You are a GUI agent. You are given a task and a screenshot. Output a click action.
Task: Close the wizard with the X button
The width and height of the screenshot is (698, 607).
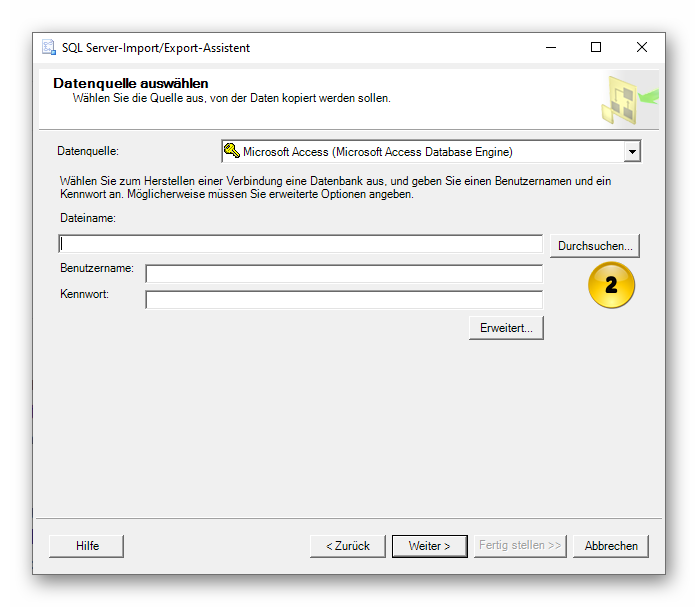pyautogui.click(x=642, y=48)
